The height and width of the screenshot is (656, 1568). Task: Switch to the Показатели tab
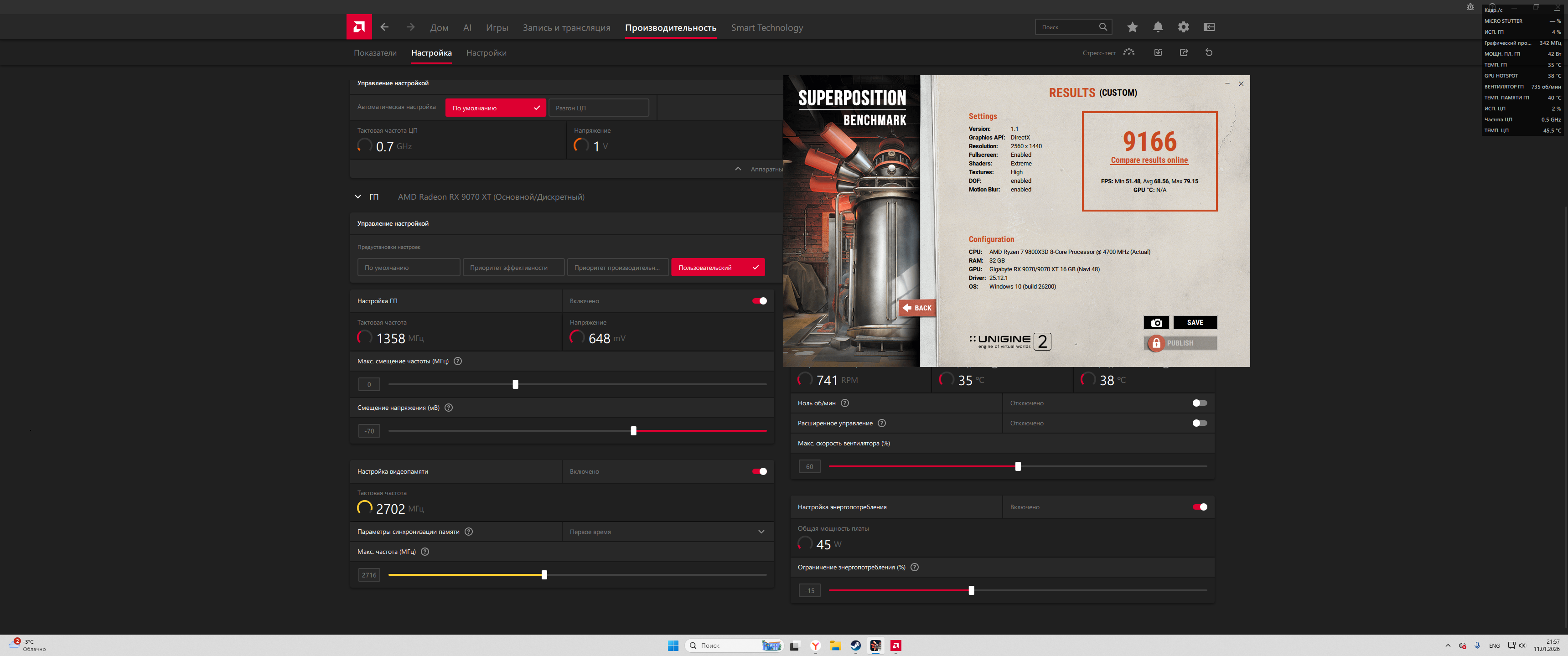tap(375, 53)
